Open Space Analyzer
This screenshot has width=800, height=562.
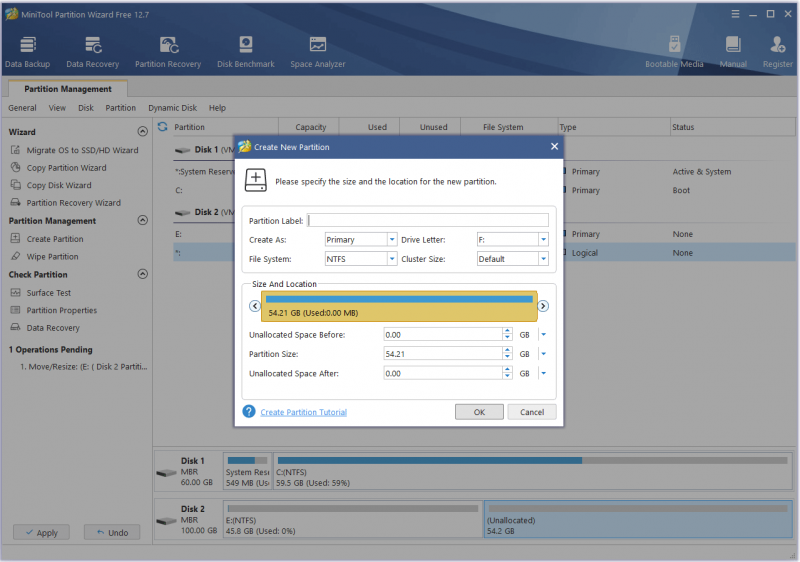point(317,52)
